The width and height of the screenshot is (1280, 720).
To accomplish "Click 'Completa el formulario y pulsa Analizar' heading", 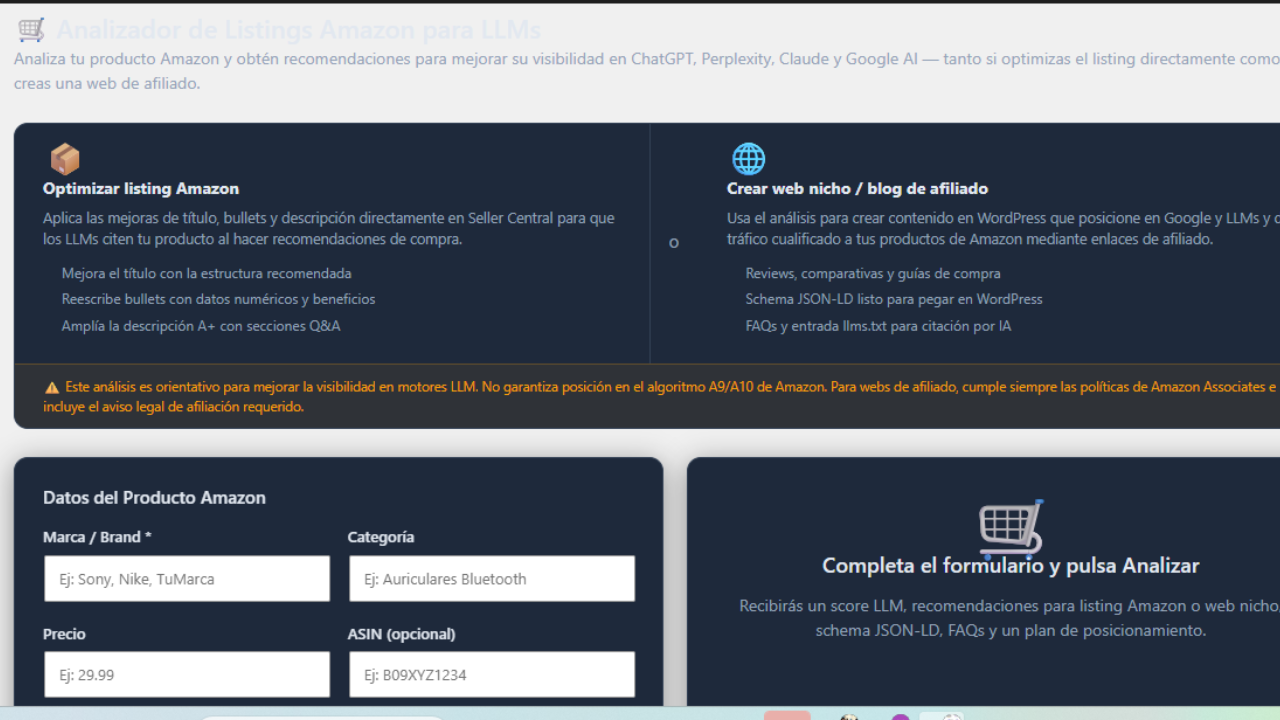I will coord(1010,566).
